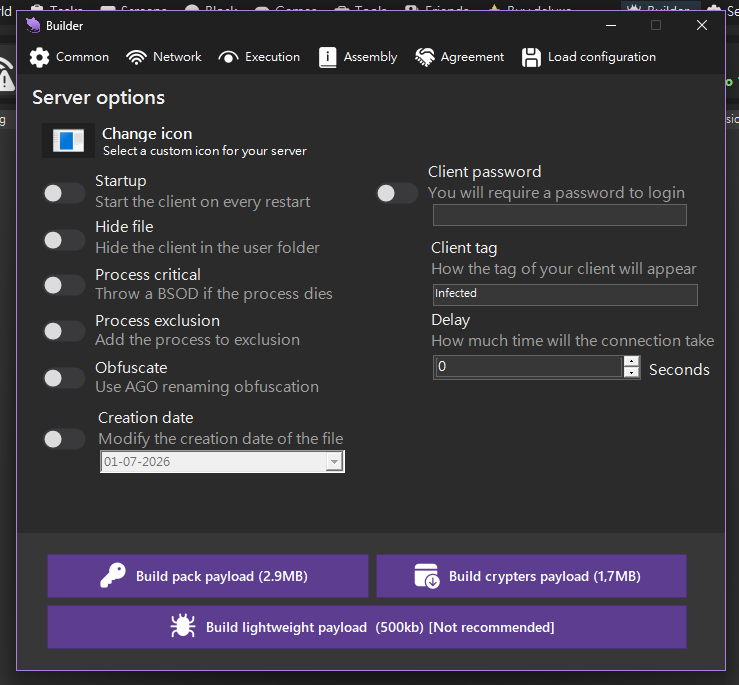739x685 pixels.
Task: Select Load configuration menu item
Action: (589, 57)
